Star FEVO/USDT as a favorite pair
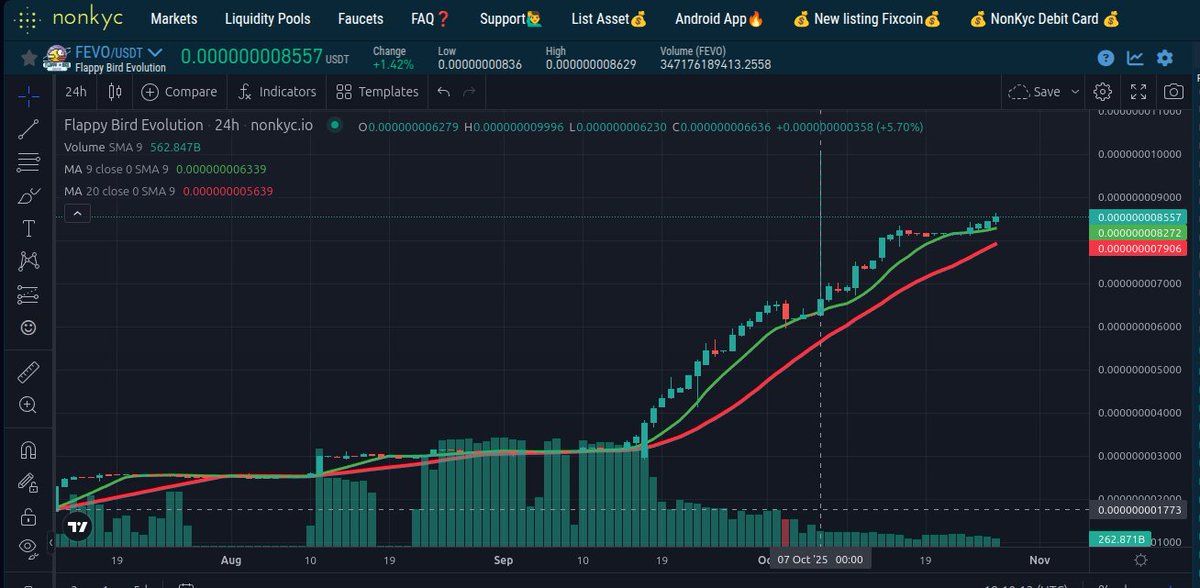 [25, 58]
